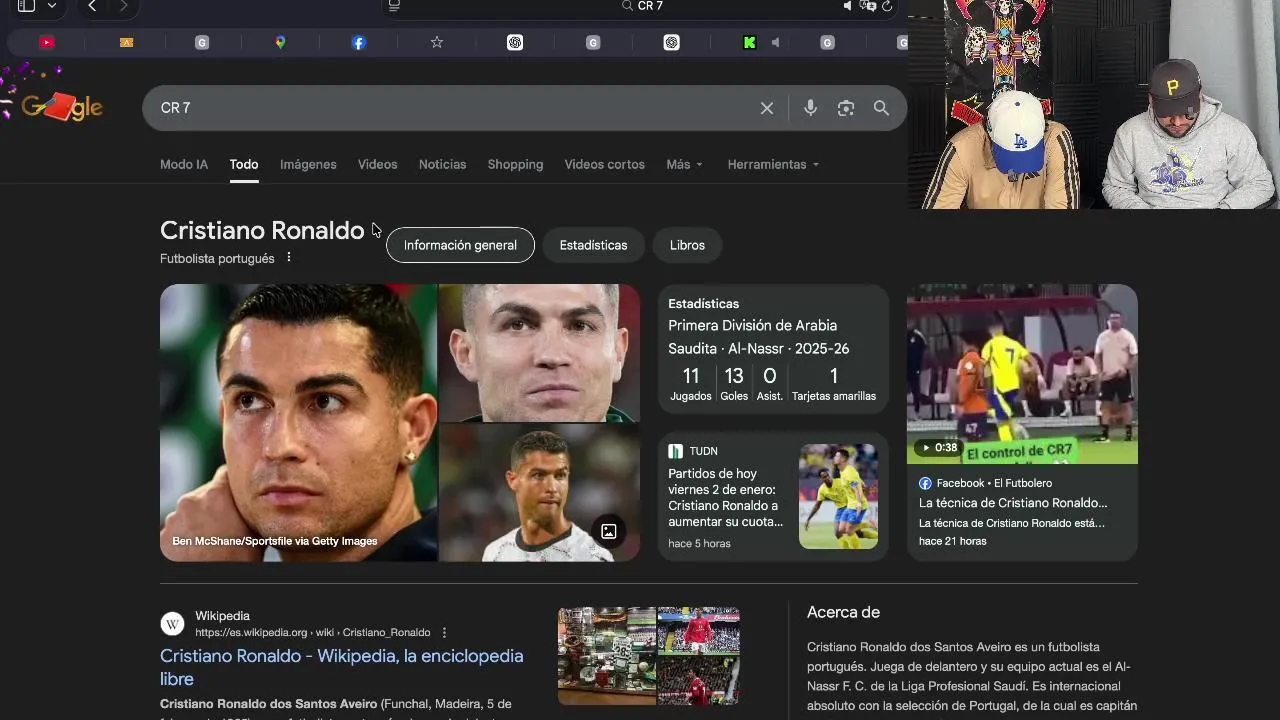
Task: Click the Acerca de heading
Action: (843, 612)
